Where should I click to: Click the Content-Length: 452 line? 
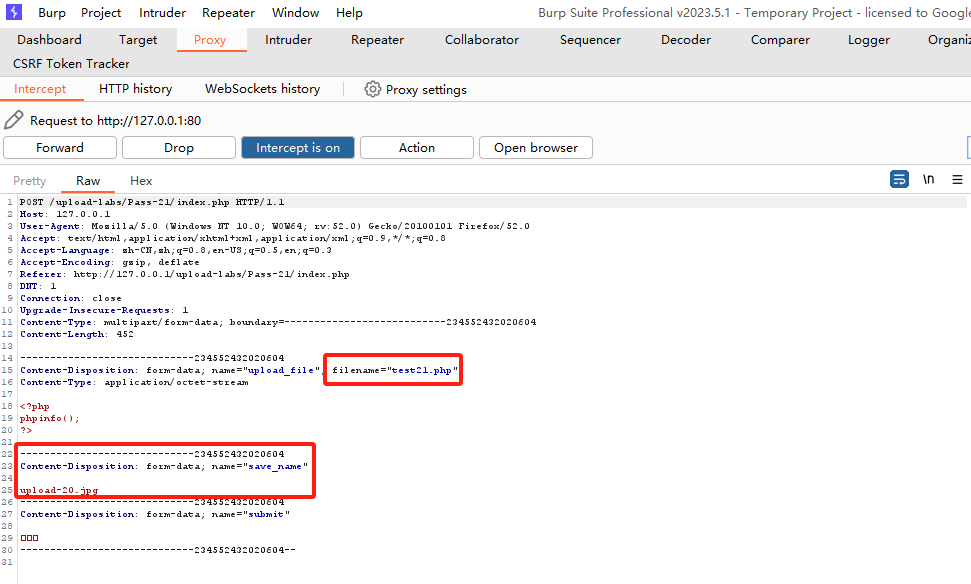(77, 334)
